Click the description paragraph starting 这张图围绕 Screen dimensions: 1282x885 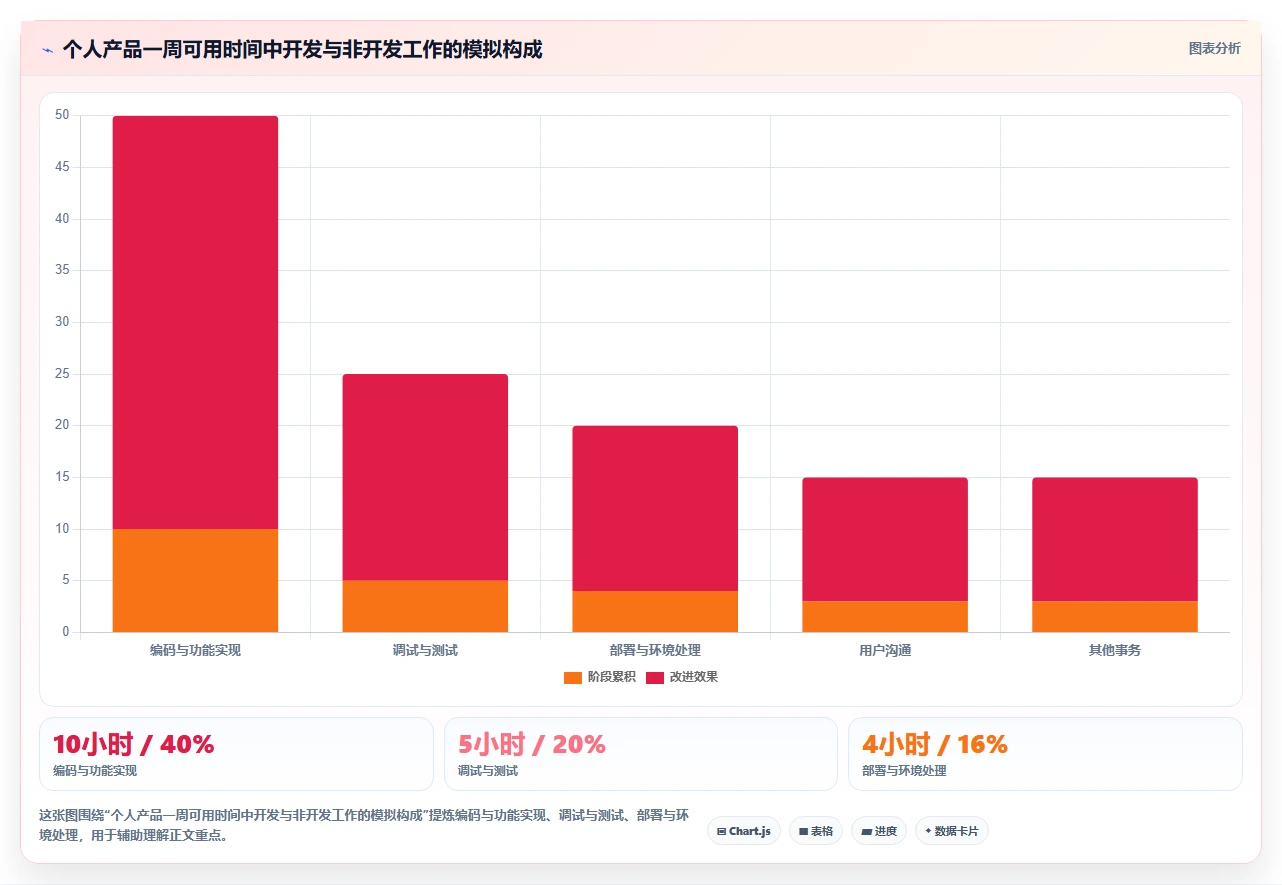(364, 825)
